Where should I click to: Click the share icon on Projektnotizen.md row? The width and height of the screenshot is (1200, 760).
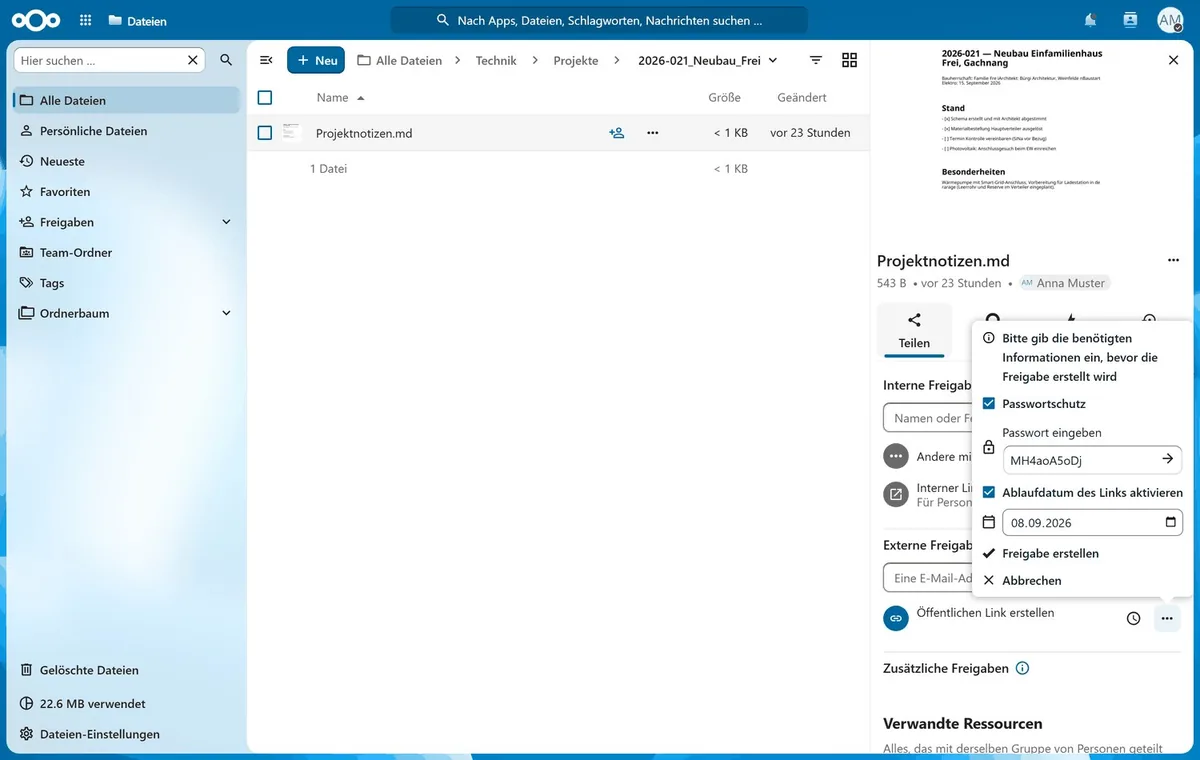[617, 133]
